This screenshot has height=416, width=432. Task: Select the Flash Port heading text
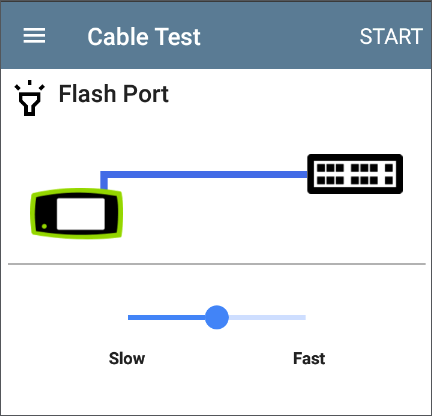[114, 94]
